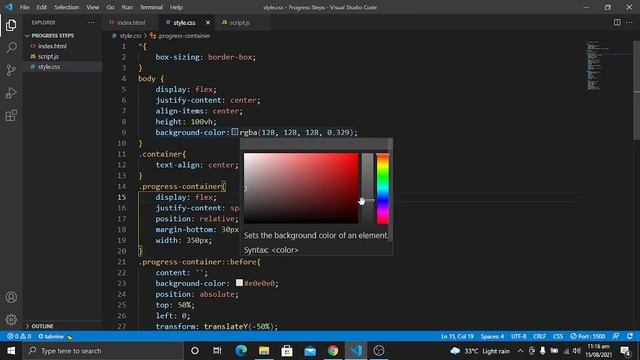This screenshot has height=360, width=640.
Task: Open the Windows Start menu
Action: [11, 351]
